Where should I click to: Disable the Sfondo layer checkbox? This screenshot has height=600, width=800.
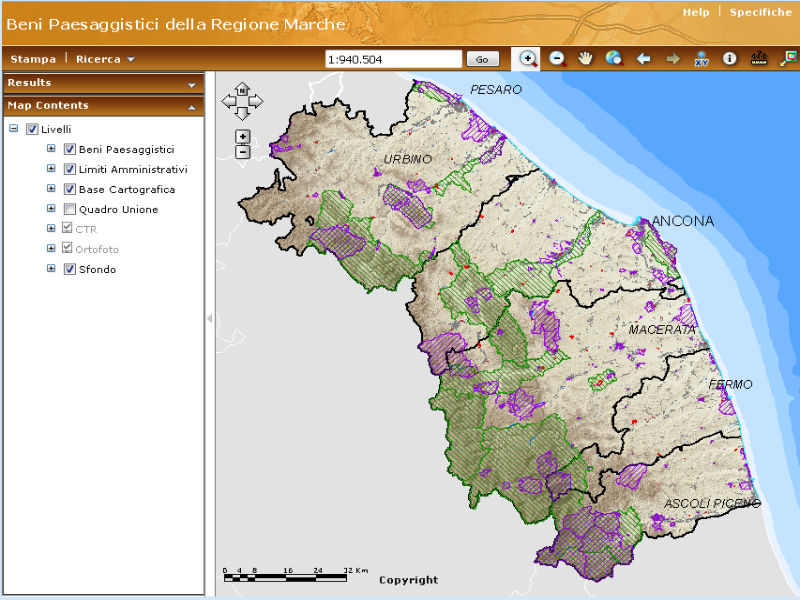(70, 269)
